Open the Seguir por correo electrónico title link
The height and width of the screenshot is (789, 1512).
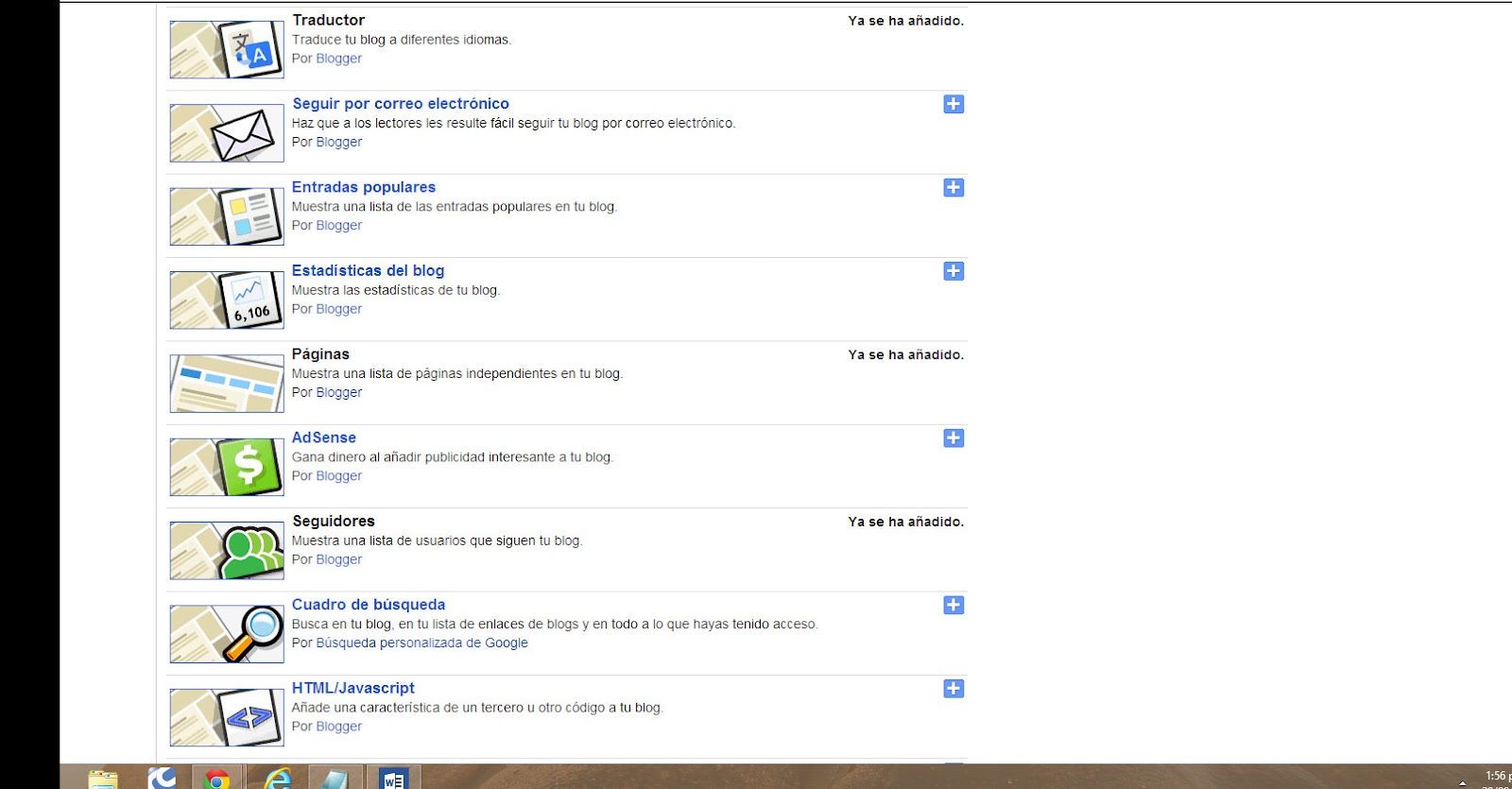point(401,104)
